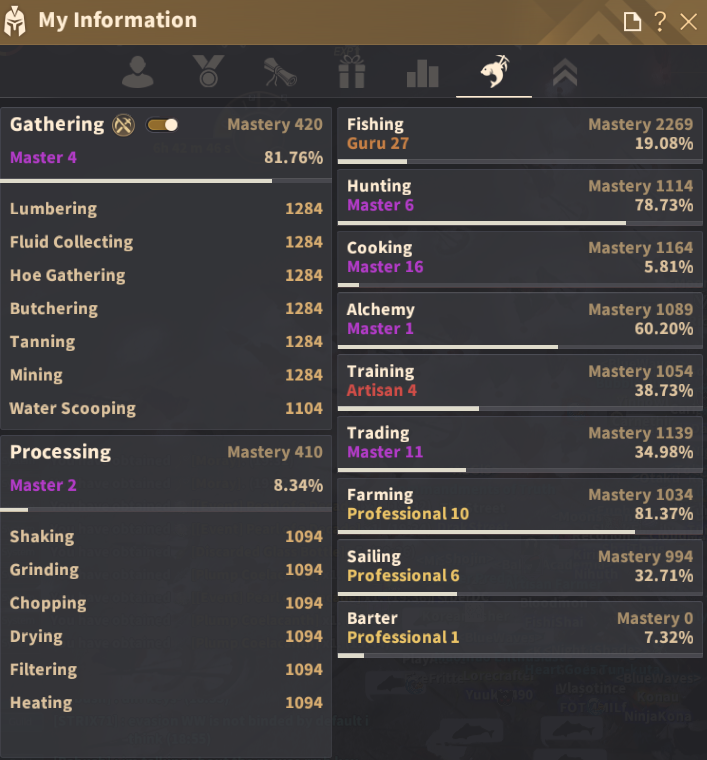Close the My Information window
Image resolution: width=707 pixels, height=760 pixels.
[x=689, y=22]
